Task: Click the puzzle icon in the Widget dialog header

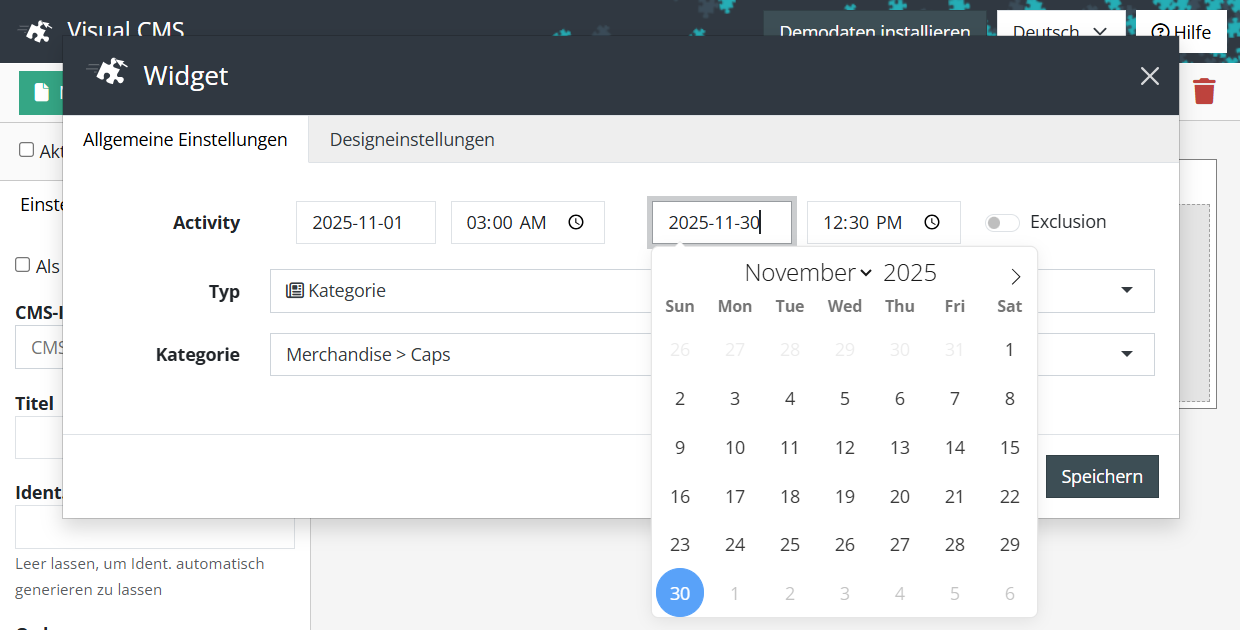Action: coord(109,73)
